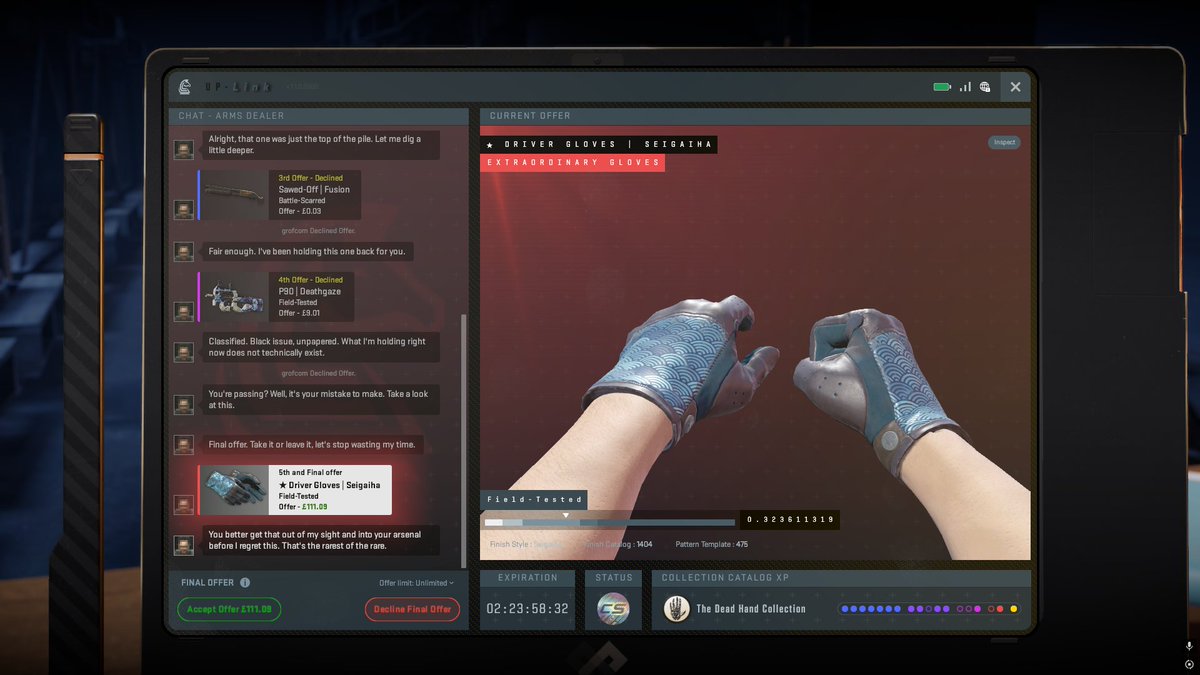The image size is (1200, 675).
Task: Inspect the Driver Gloves item
Action: coord(1005,142)
